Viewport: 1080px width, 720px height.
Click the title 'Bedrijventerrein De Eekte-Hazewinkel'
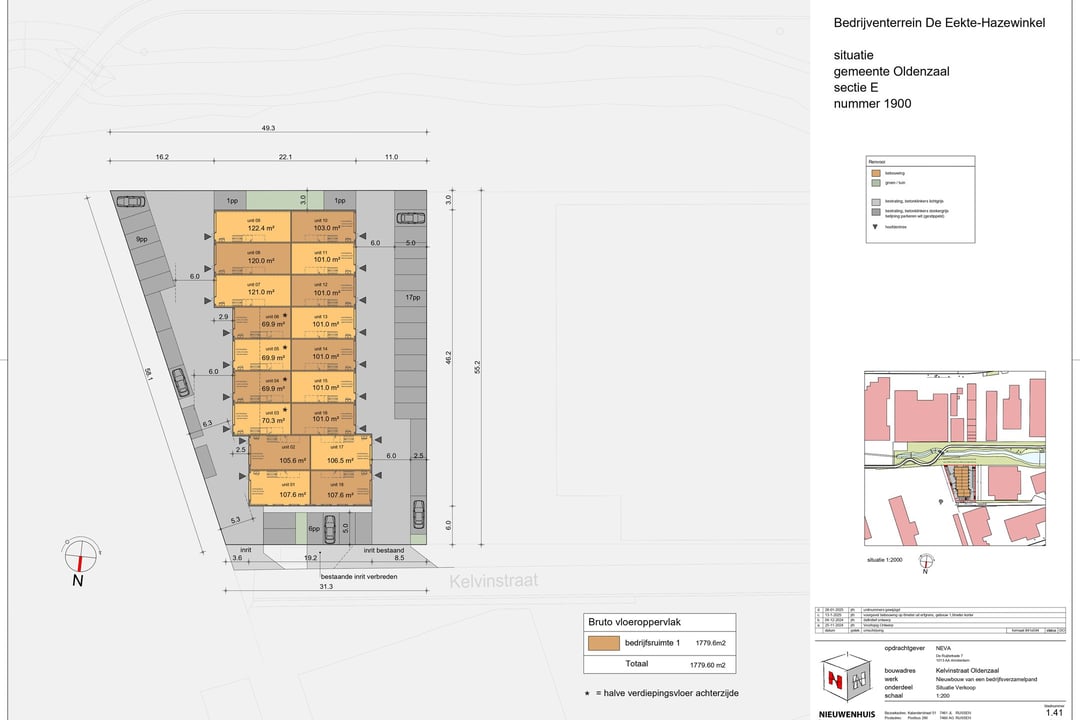coord(939,23)
